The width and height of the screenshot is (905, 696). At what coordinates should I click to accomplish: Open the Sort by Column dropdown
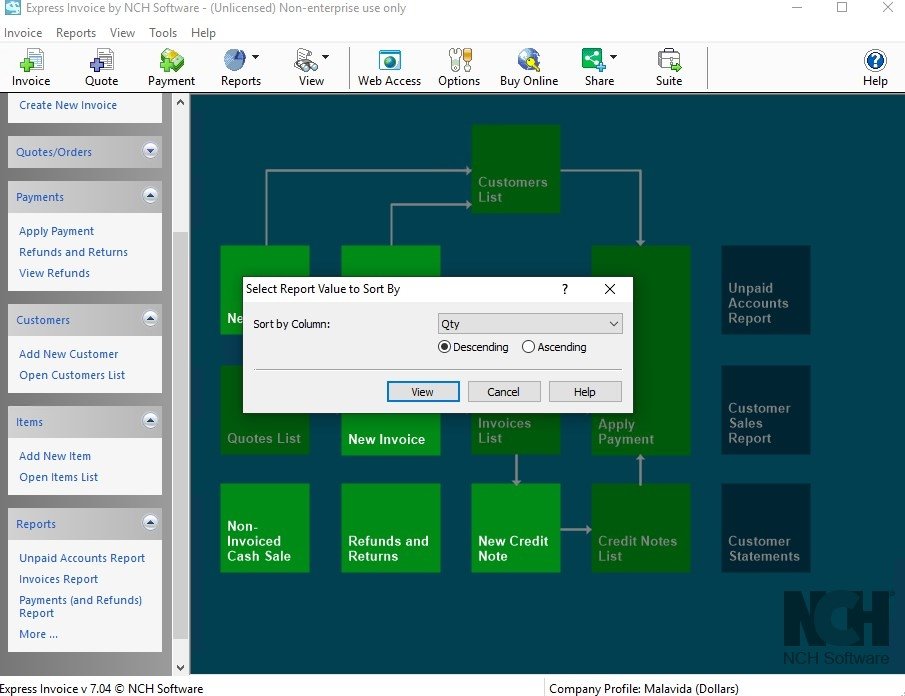[530, 324]
